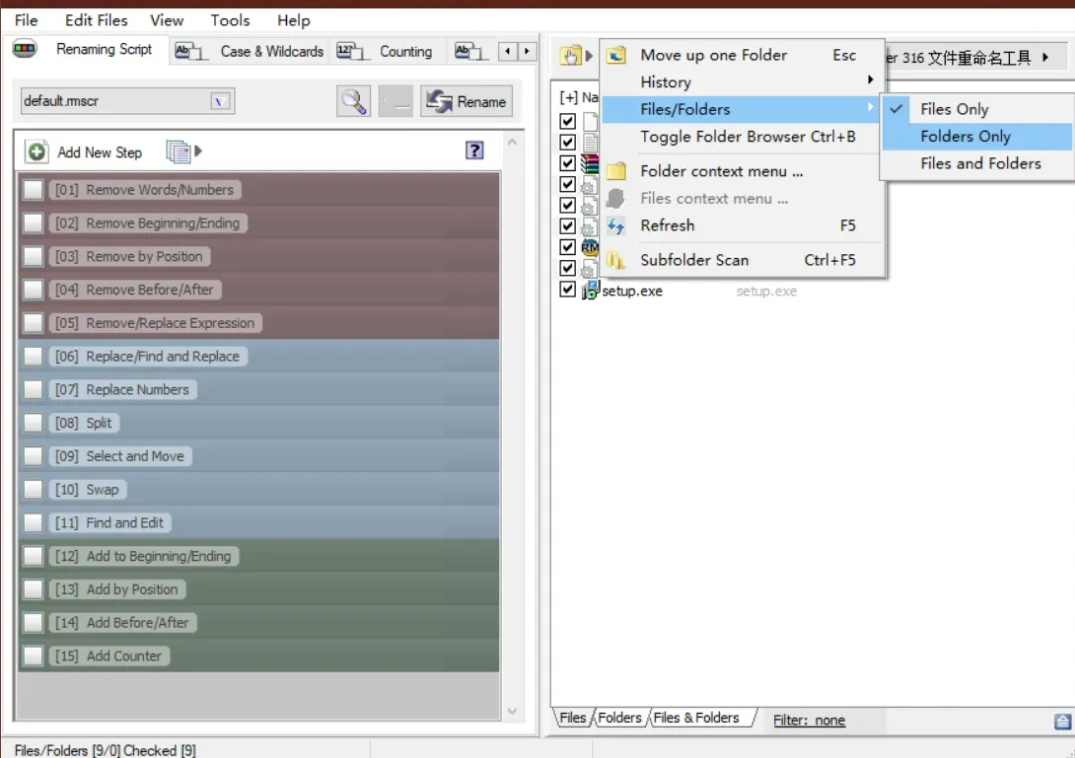Open the Tools menu
The image size is (1075, 758).
coord(230,21)
